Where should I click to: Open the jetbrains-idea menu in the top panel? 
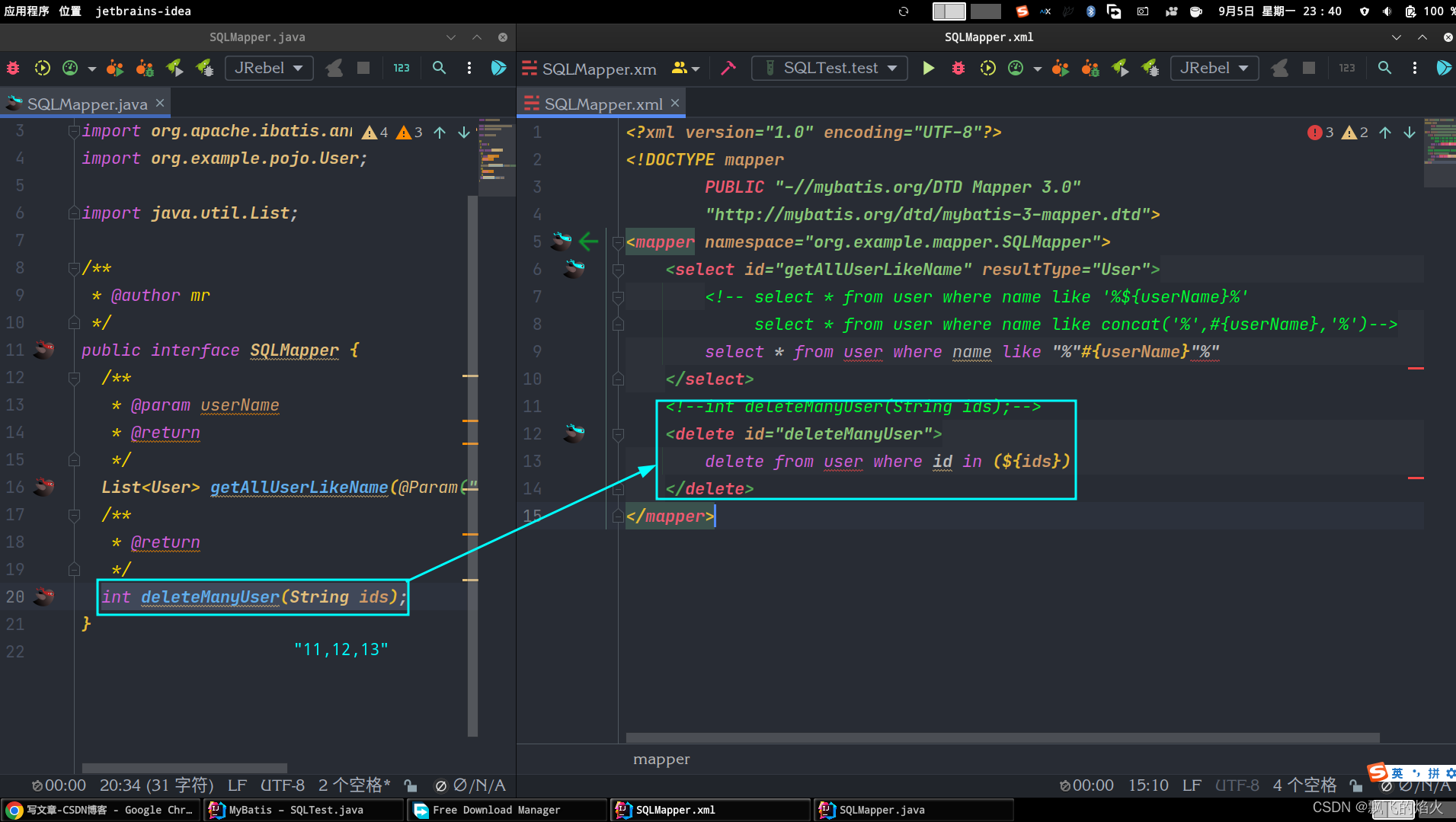click(143, 11)
